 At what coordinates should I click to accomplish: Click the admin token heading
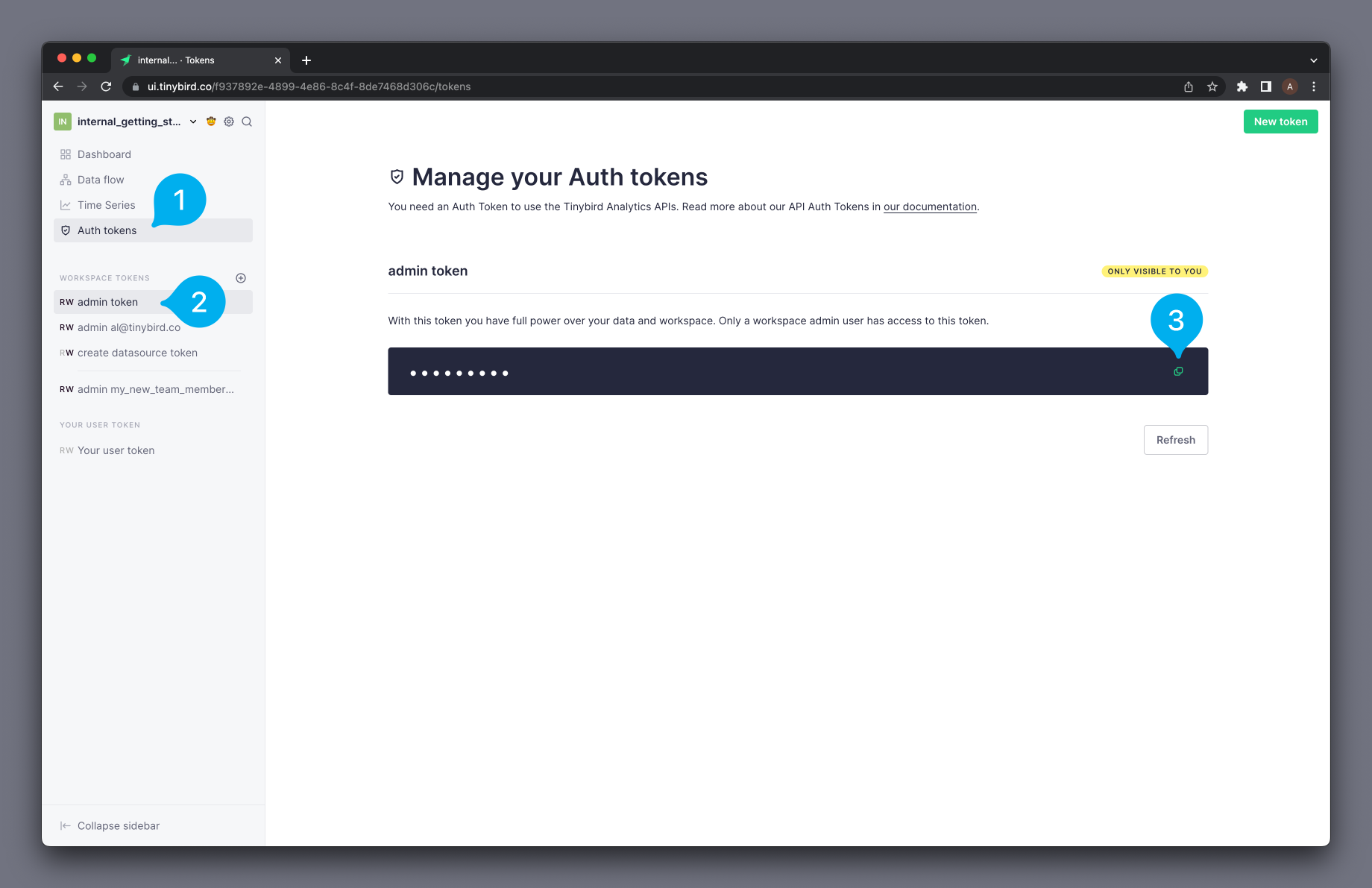point(428,271)
